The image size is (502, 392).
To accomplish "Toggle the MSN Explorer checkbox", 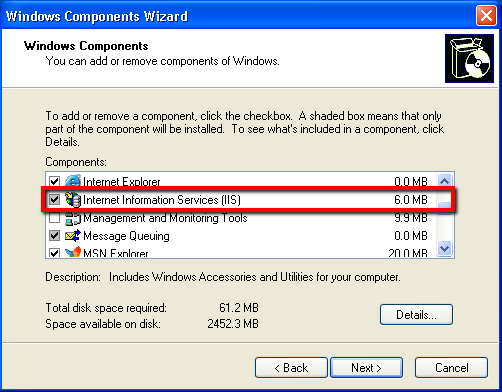I will [54, 253].
